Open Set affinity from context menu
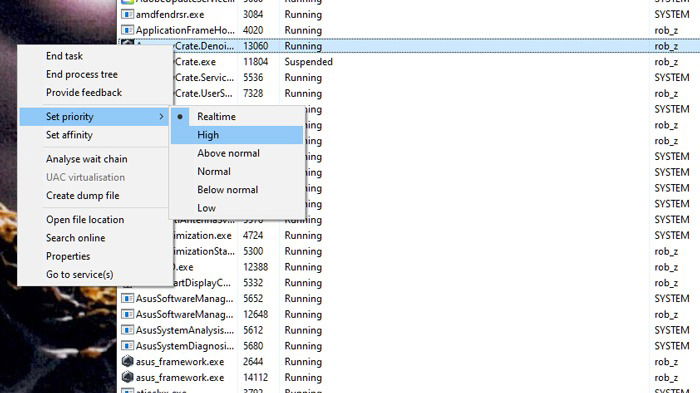700x393 pixels. [69, 135]
